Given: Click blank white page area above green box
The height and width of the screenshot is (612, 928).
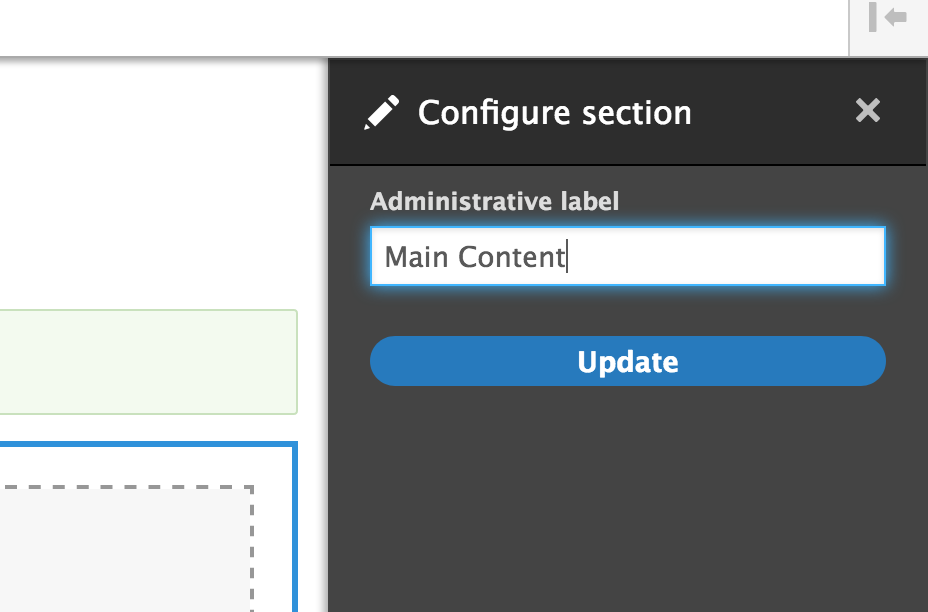Looking at the screenshot, I should pos(160,180).
